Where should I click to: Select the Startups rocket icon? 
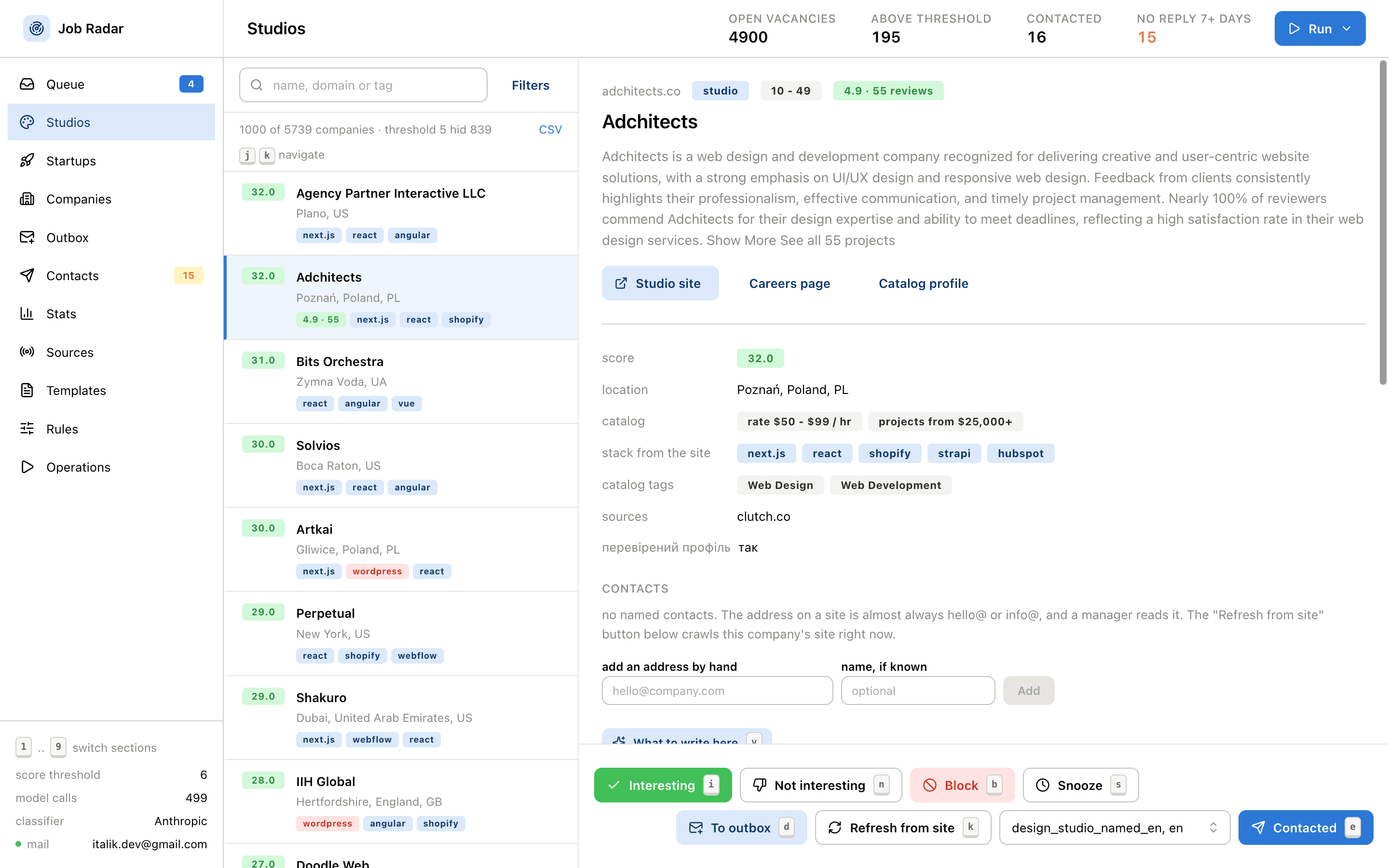coord(27,161)
